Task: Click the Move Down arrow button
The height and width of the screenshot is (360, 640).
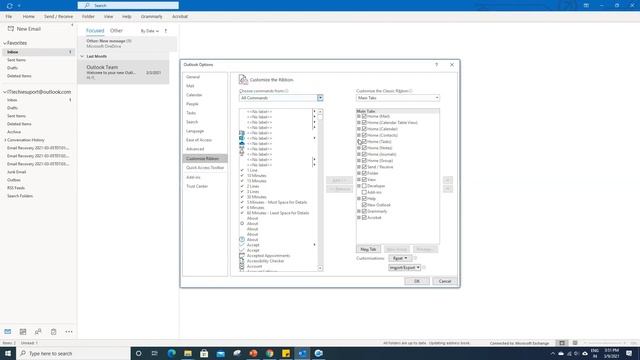Action: tap(448, 189)
